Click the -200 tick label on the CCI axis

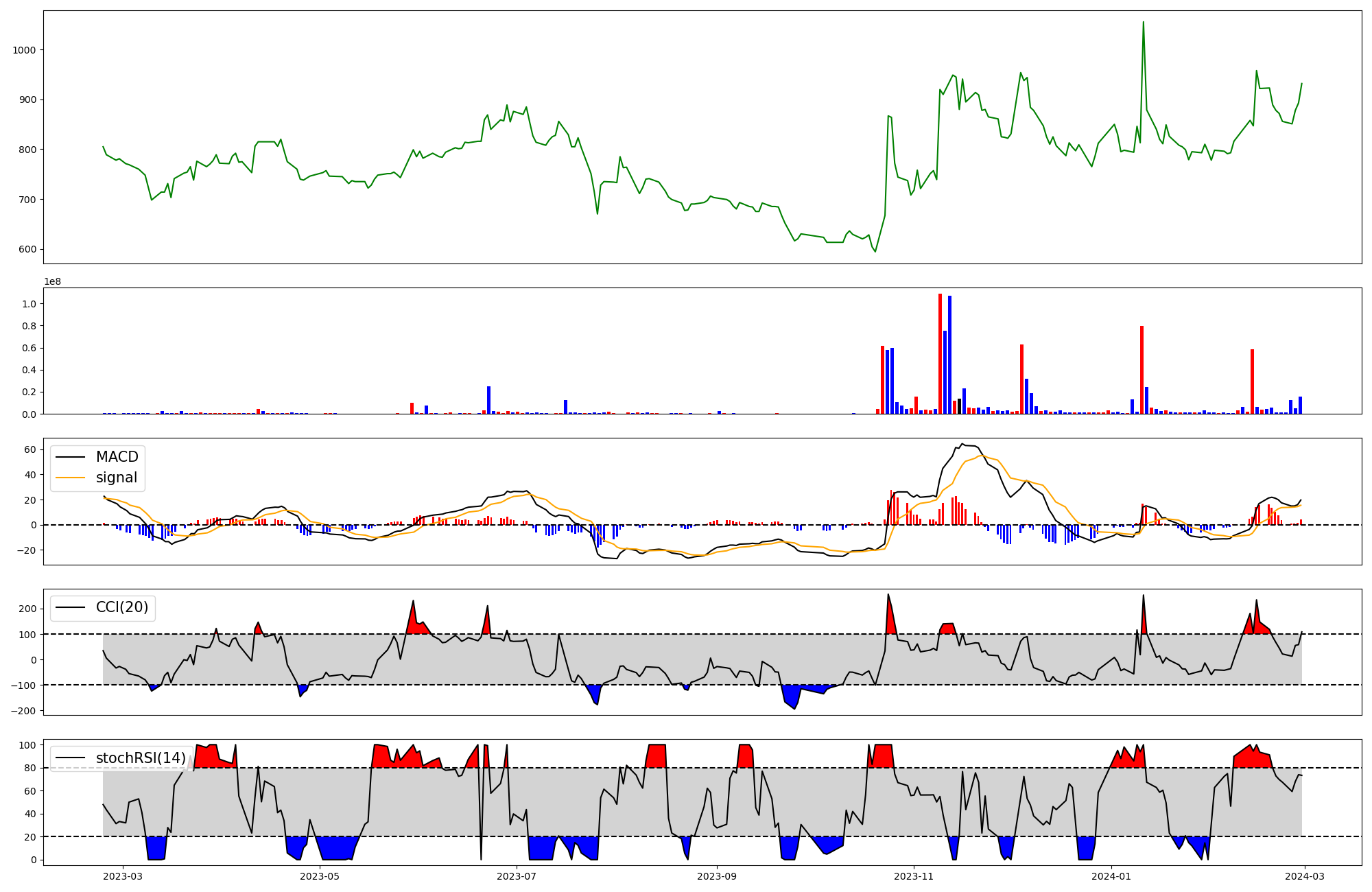point(23,711)
